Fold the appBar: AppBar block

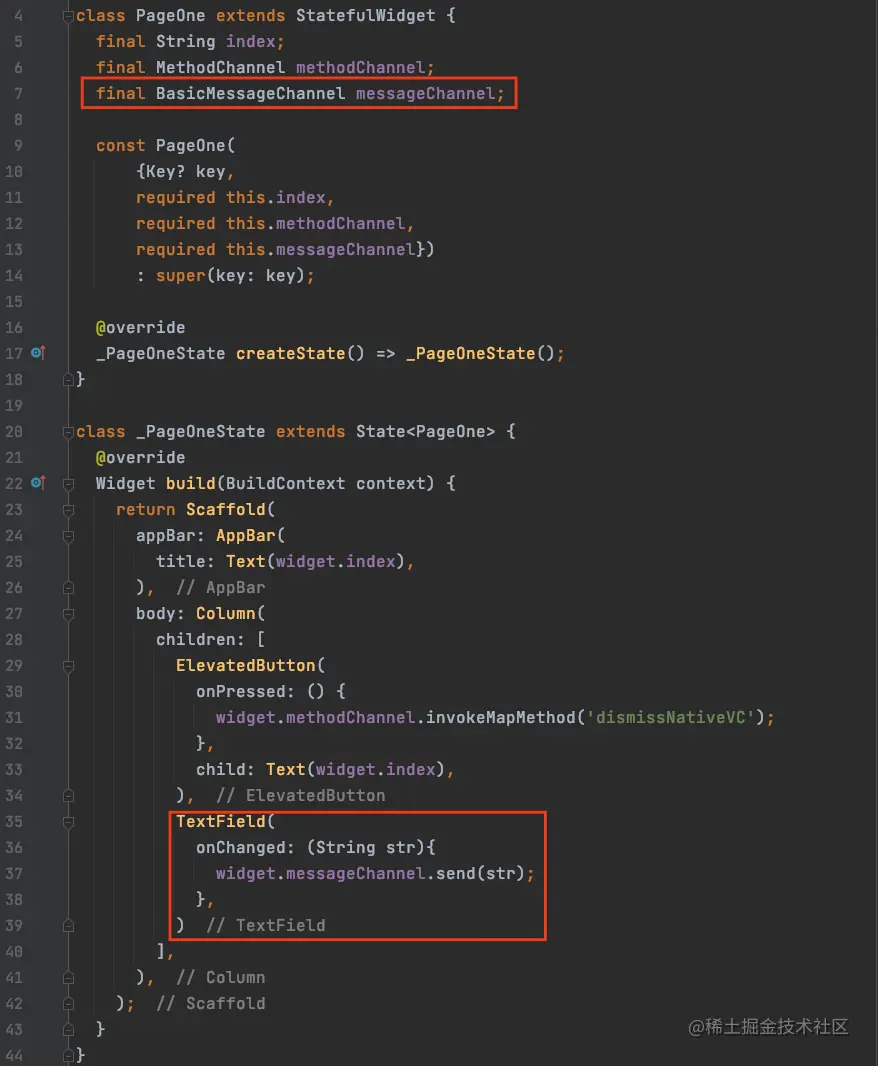point(68,536)
